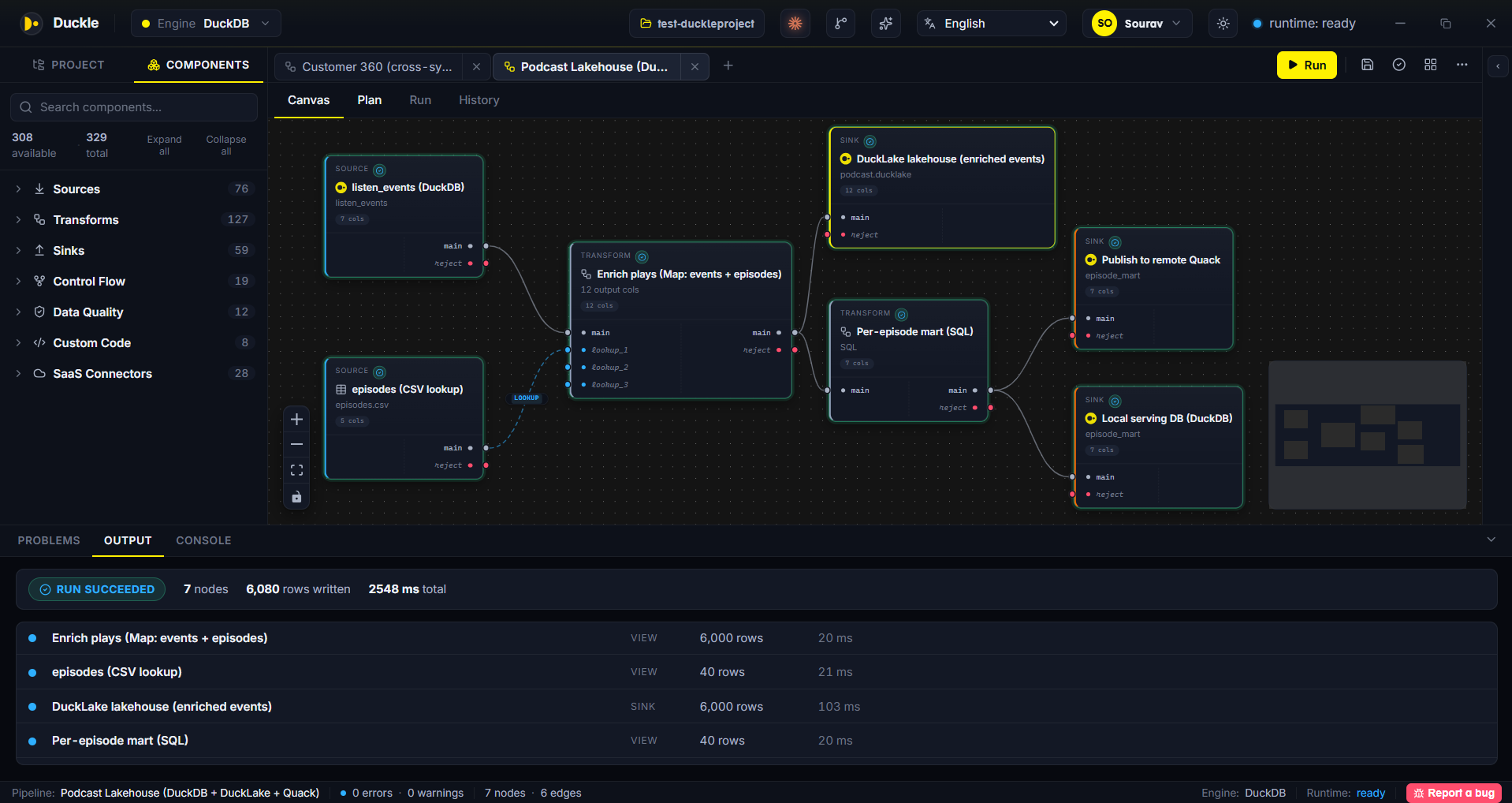Click the validate checkmark circle icon
The width and height of the screenshot is (1512, 803).
click(x=1399, y=65)
